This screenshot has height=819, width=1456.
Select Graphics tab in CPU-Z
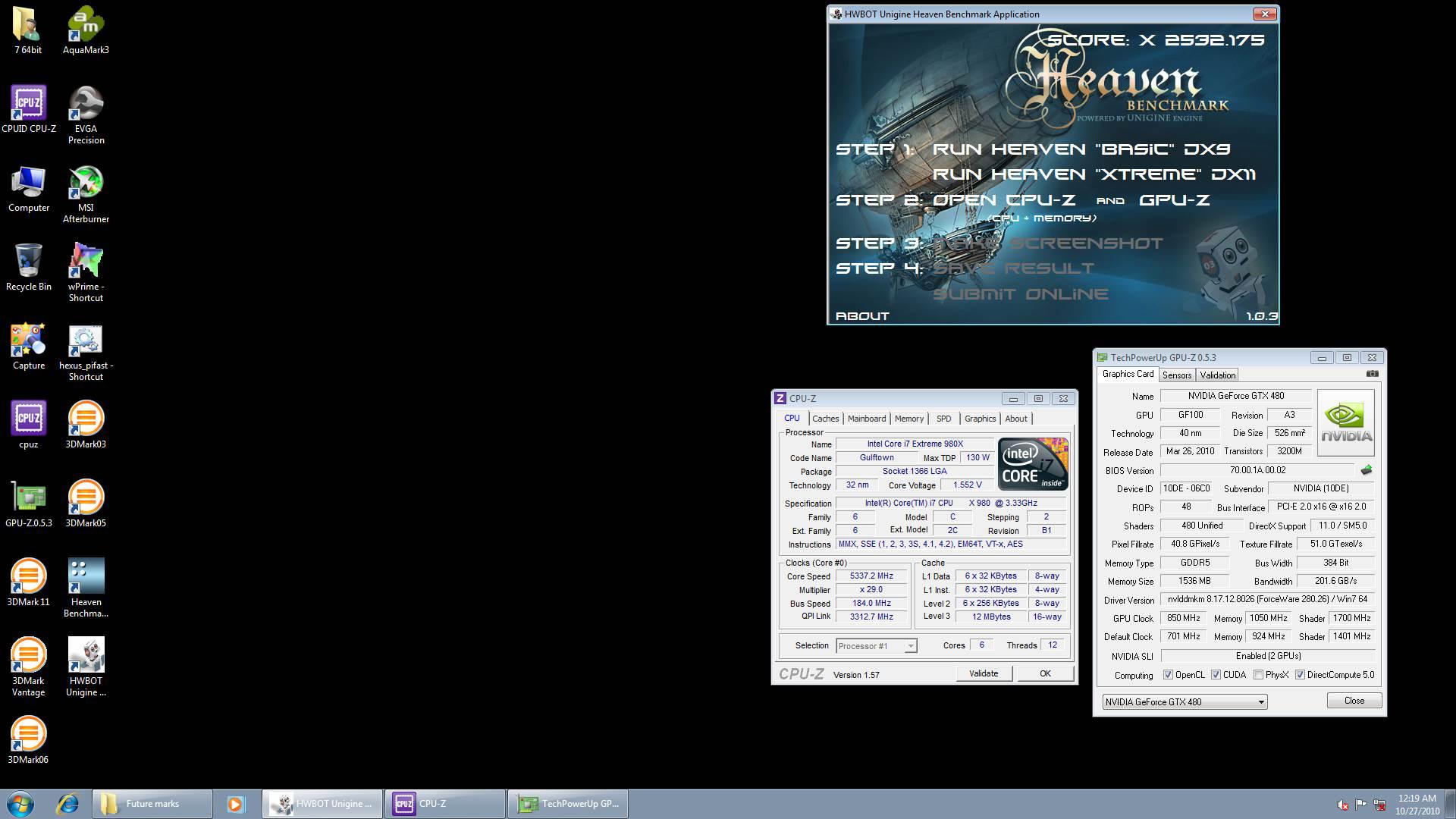980,419
